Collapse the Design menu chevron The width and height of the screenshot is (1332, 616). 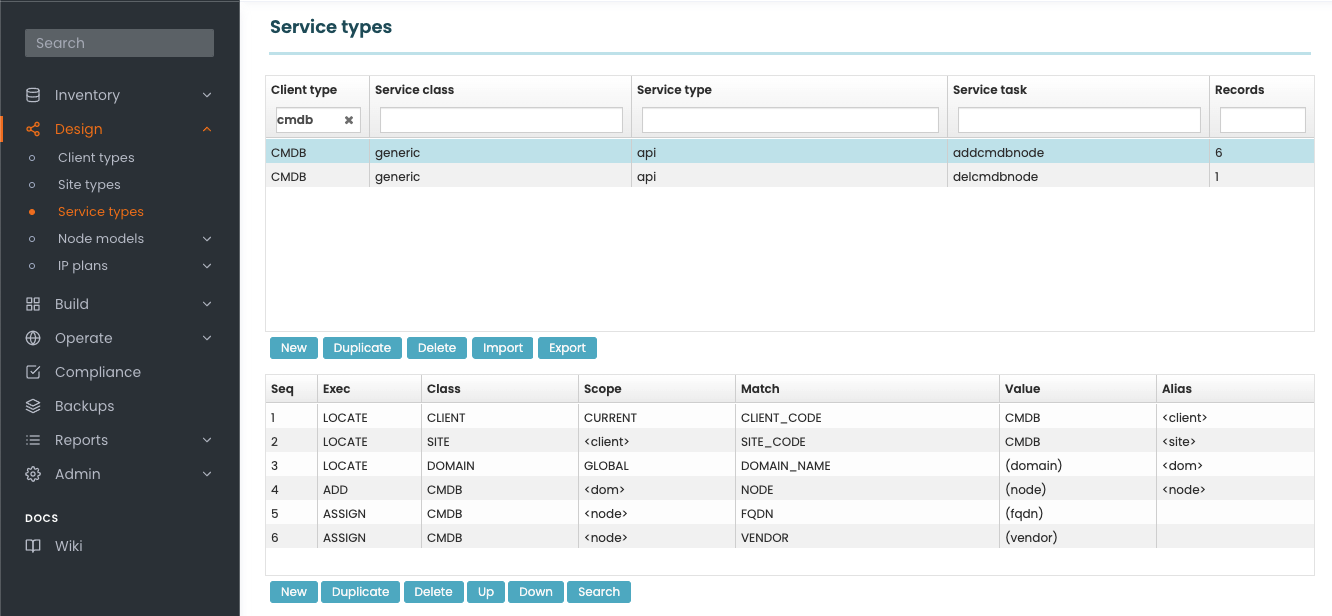point(207,129)
